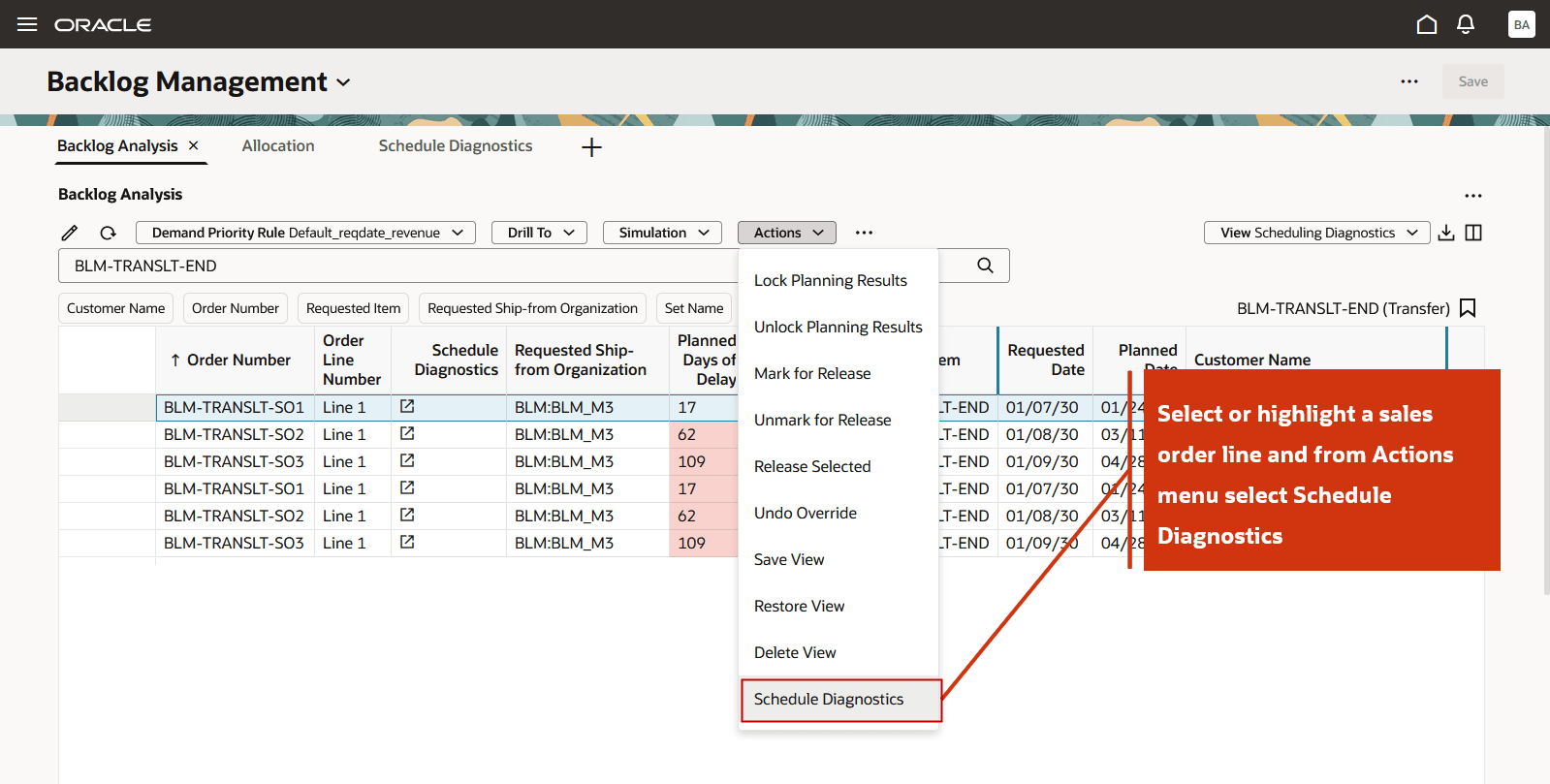Click Requested Date column header
Screen dimensions: 1550x784
pos(1045,360)
